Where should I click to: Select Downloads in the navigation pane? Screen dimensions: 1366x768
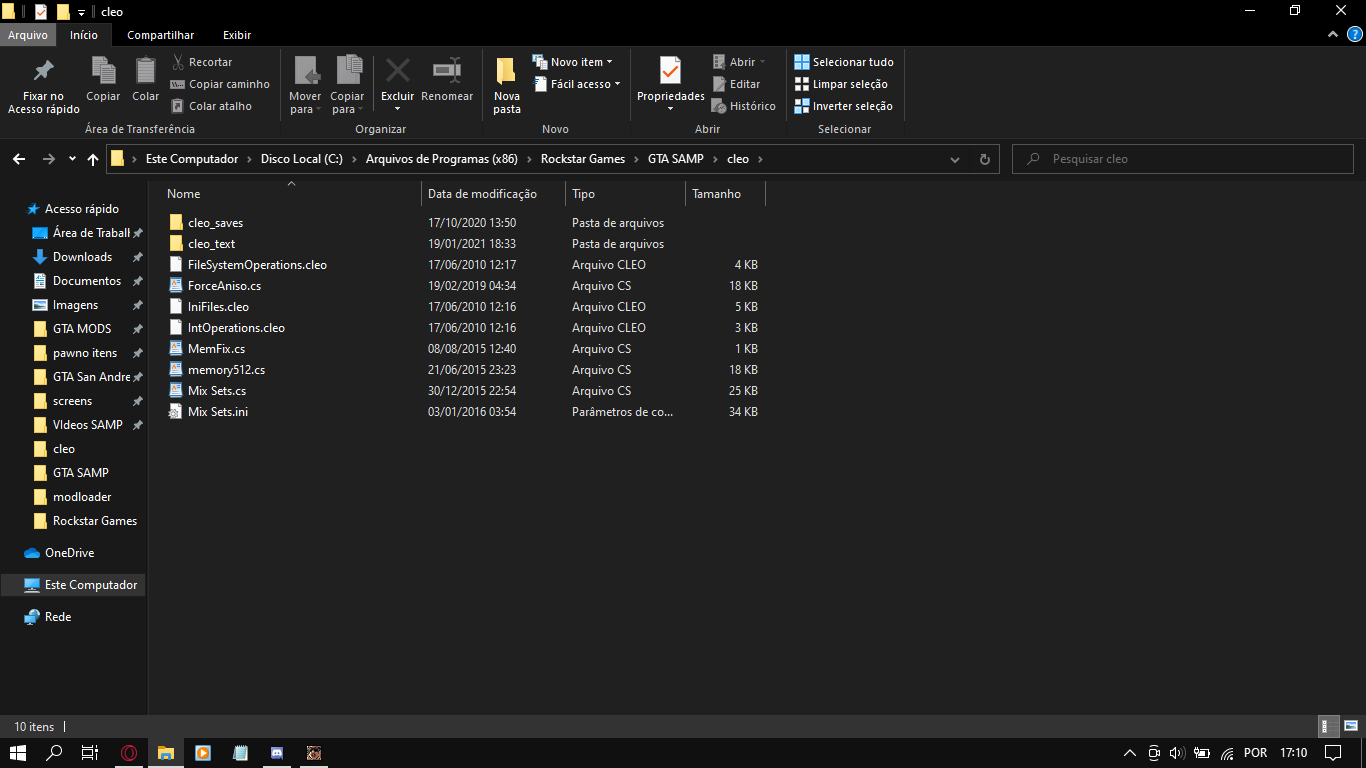coord(82,257)
